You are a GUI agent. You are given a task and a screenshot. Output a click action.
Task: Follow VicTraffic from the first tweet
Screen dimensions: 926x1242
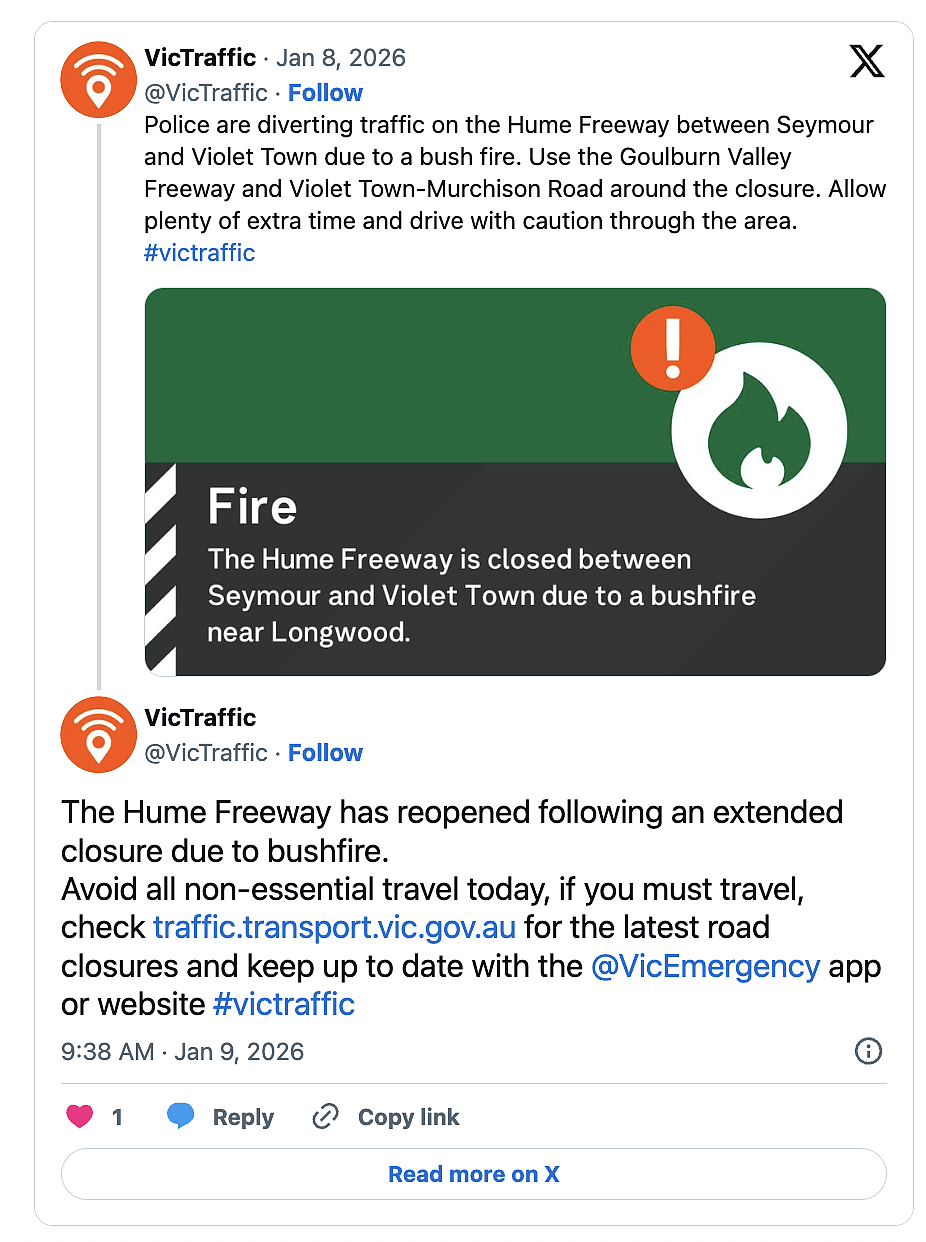(325, 93)
